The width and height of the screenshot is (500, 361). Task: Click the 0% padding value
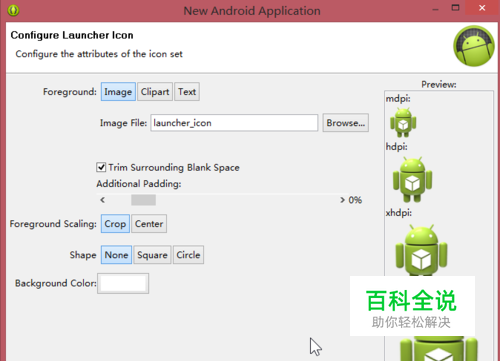point(355,200)
